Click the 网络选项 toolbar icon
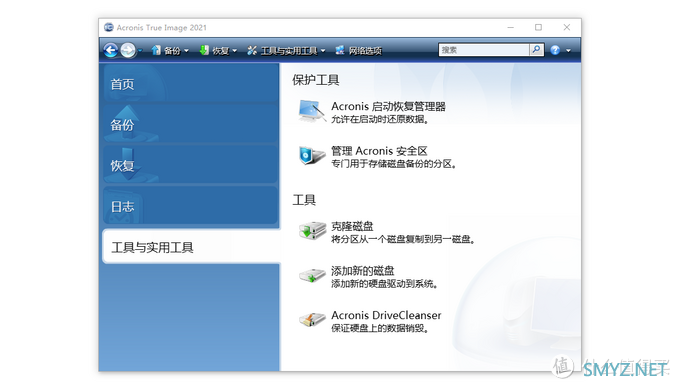680x389 pixels. click(x=340, y=50)
